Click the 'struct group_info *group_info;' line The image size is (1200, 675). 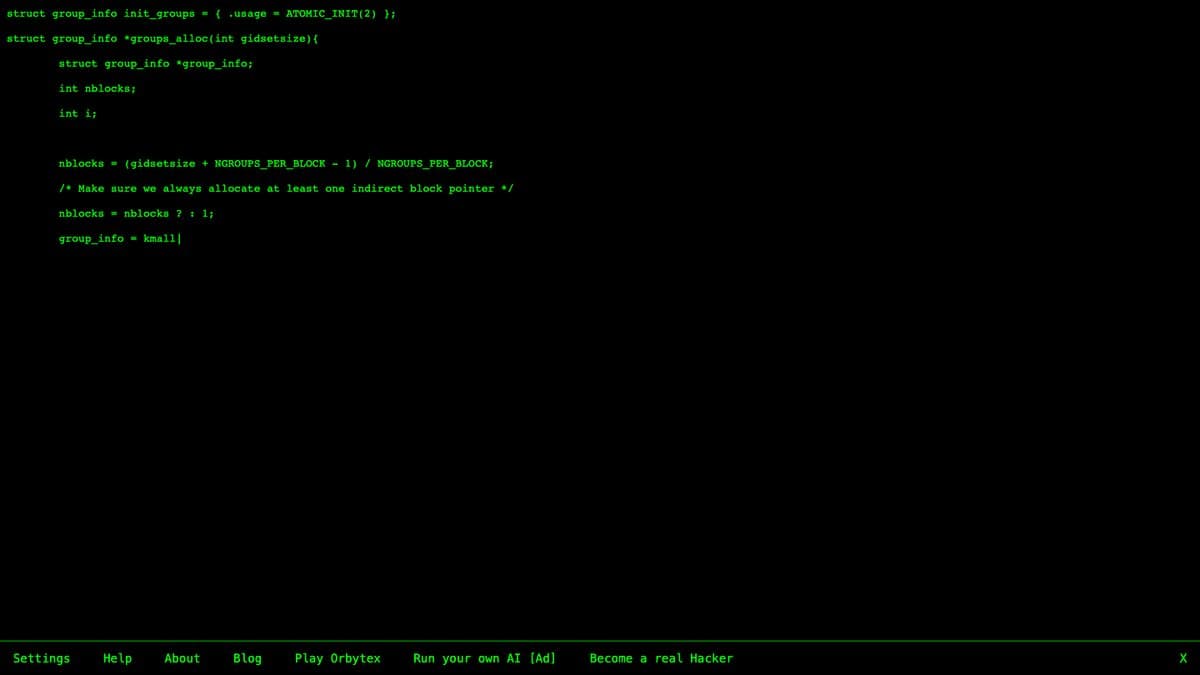pos(156,64)
